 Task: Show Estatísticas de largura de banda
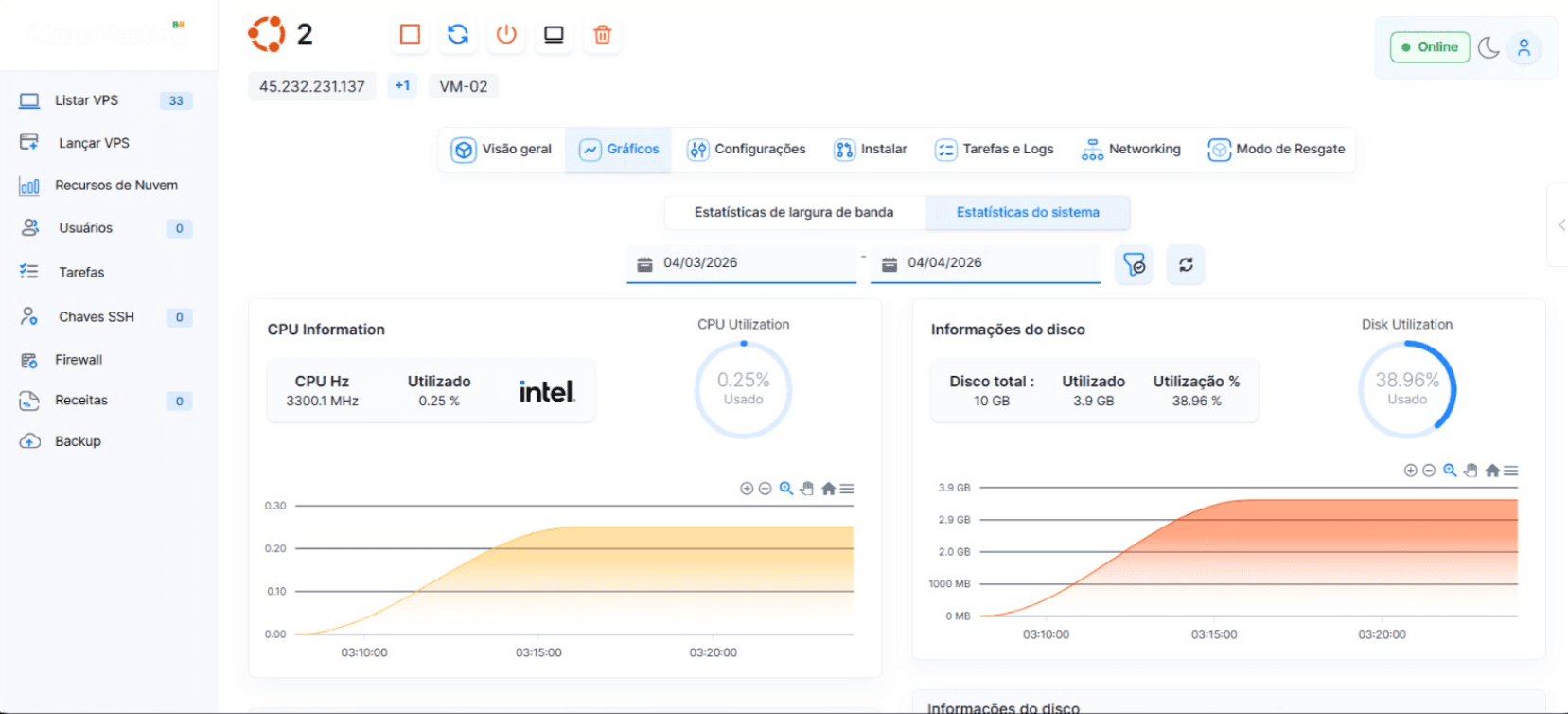click(x=794, y=212)
